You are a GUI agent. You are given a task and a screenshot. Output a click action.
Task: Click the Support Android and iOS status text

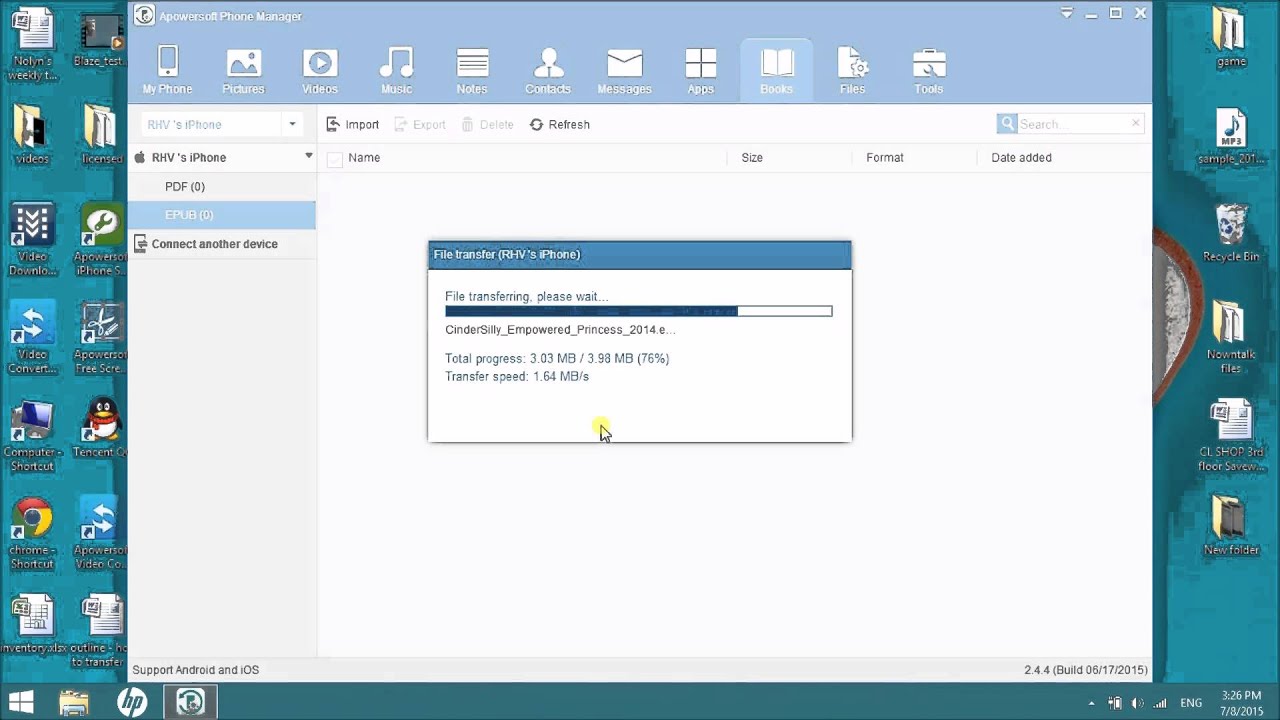(x=196, y=670)
